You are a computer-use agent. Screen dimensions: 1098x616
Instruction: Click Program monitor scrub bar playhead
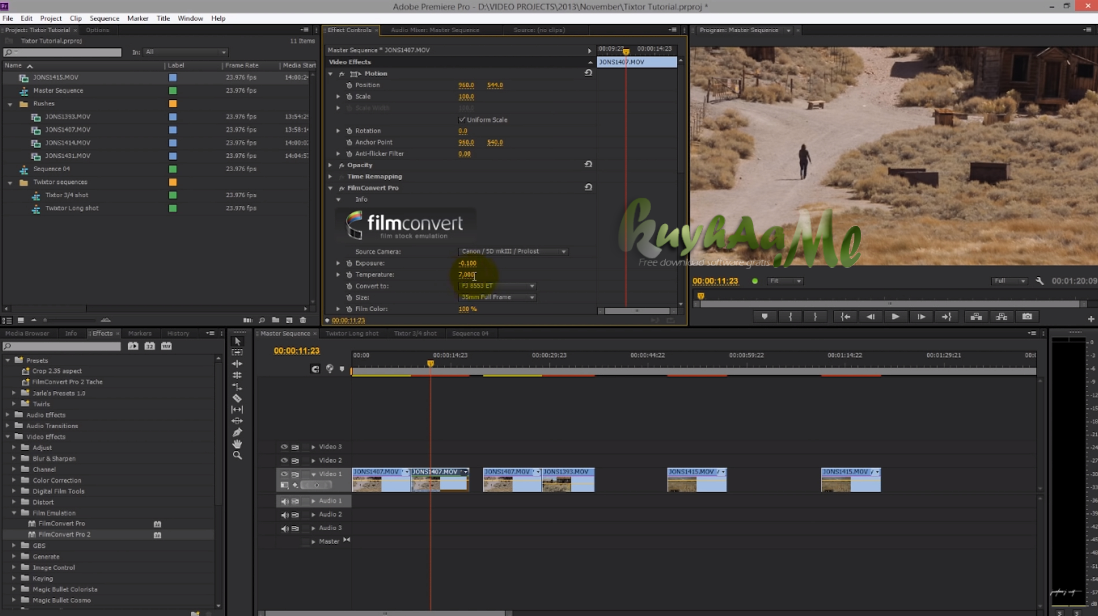pos(700,297)
